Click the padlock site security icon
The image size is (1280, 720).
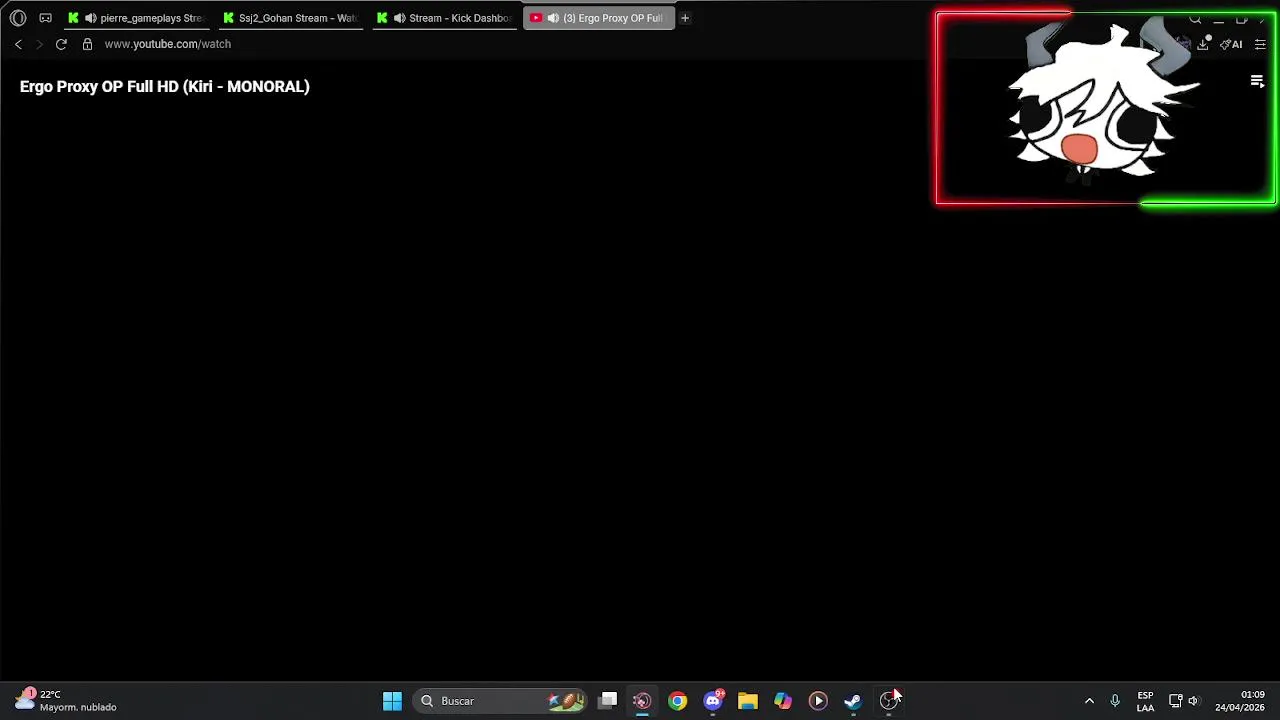click(87, 44)
